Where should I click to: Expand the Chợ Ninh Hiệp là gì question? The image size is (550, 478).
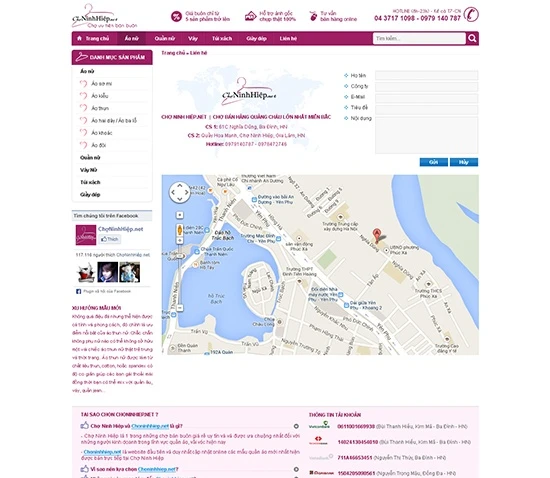pos(296,426)
